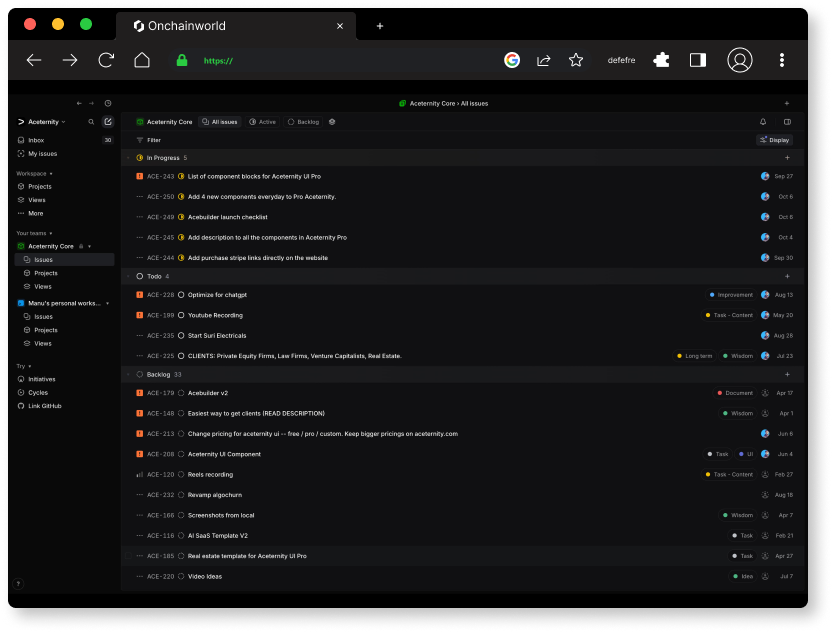
Task: Switch to the Backlog tab
Action: (302, 121)
